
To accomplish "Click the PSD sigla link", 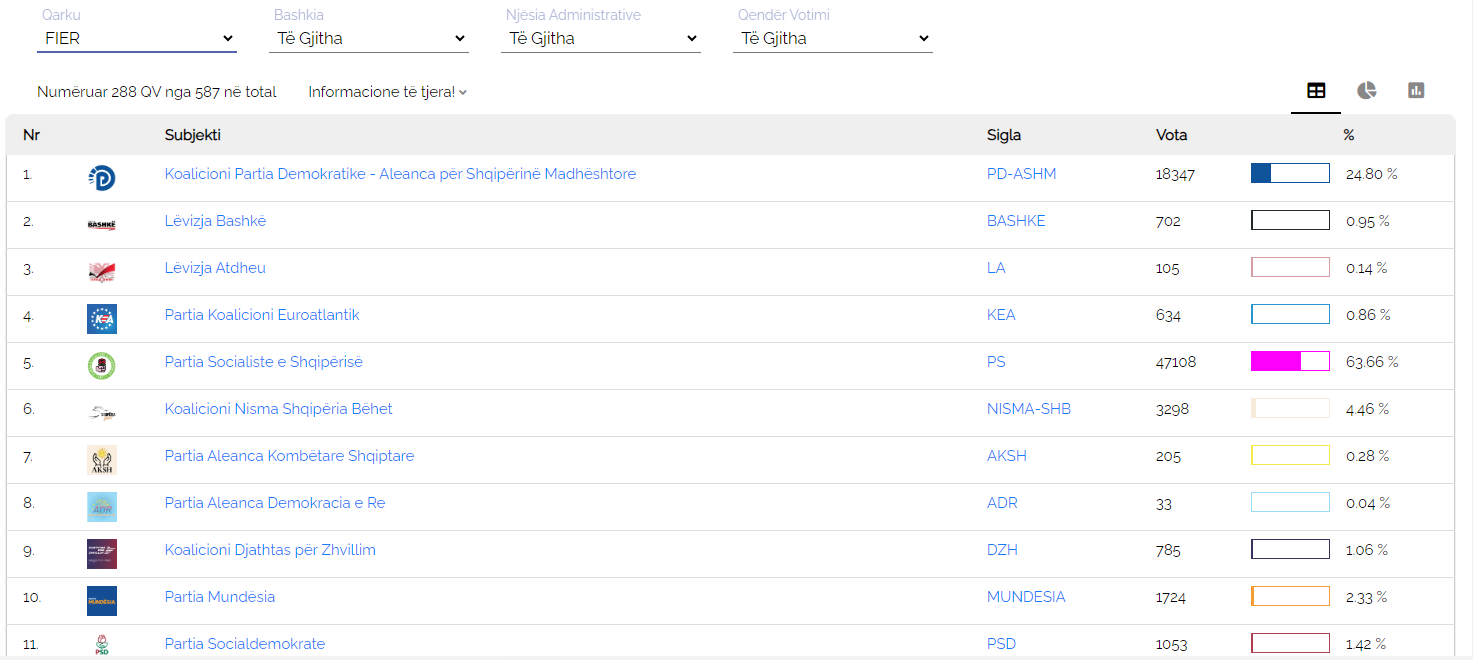I will 1002,644.
